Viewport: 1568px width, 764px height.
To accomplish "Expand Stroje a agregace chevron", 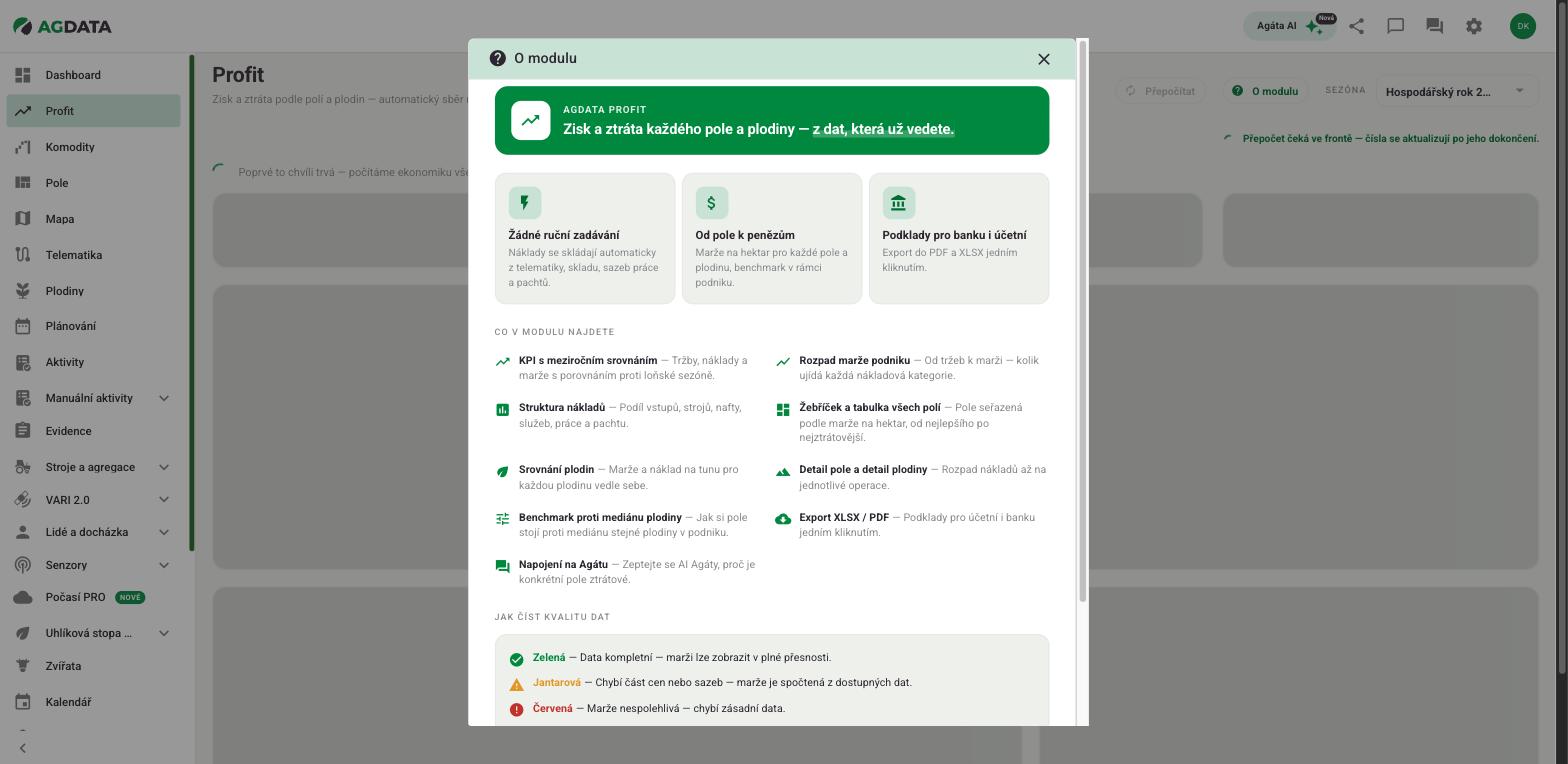I will pyautogui.click(x=164, y=467).
